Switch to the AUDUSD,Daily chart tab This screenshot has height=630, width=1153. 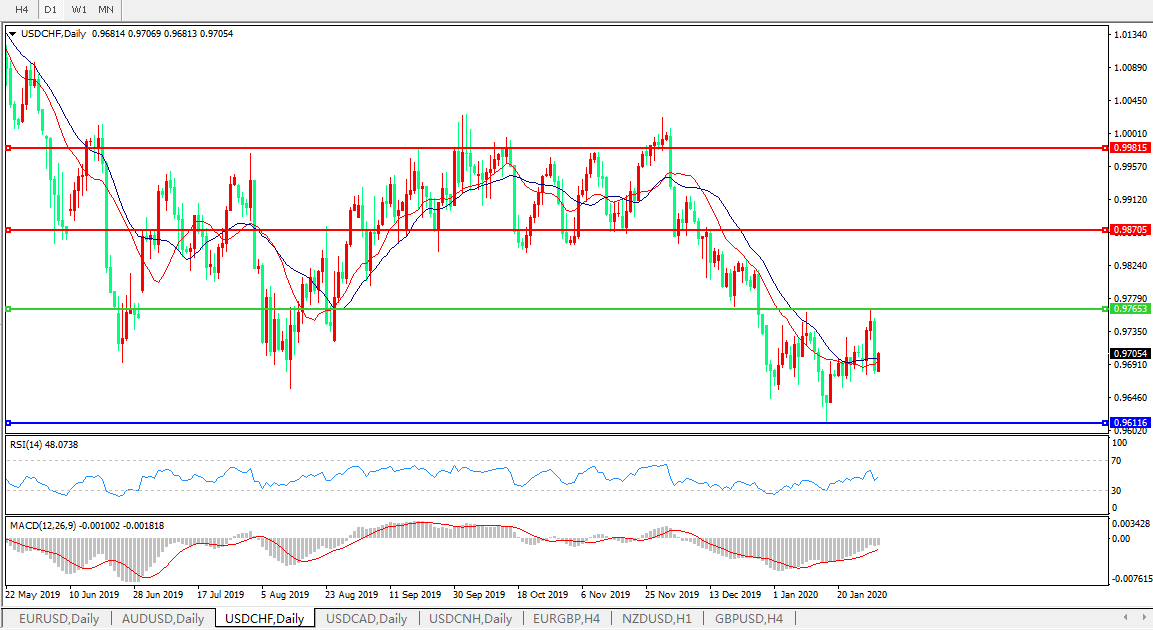(163, 619)
